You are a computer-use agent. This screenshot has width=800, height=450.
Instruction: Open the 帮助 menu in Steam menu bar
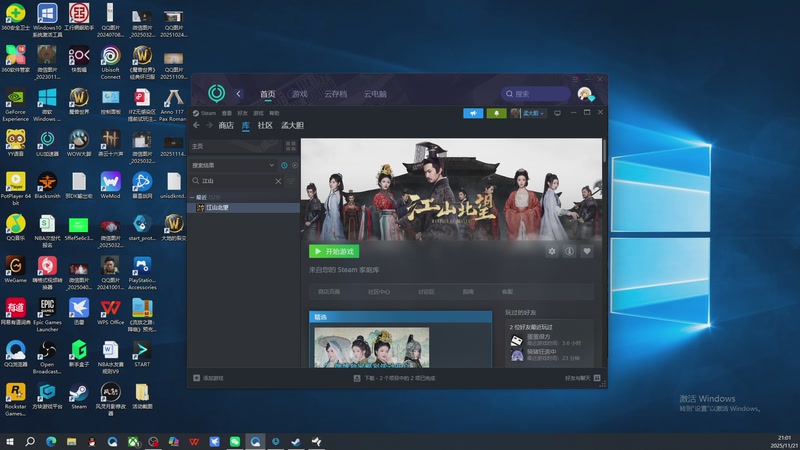click(274, 113)
